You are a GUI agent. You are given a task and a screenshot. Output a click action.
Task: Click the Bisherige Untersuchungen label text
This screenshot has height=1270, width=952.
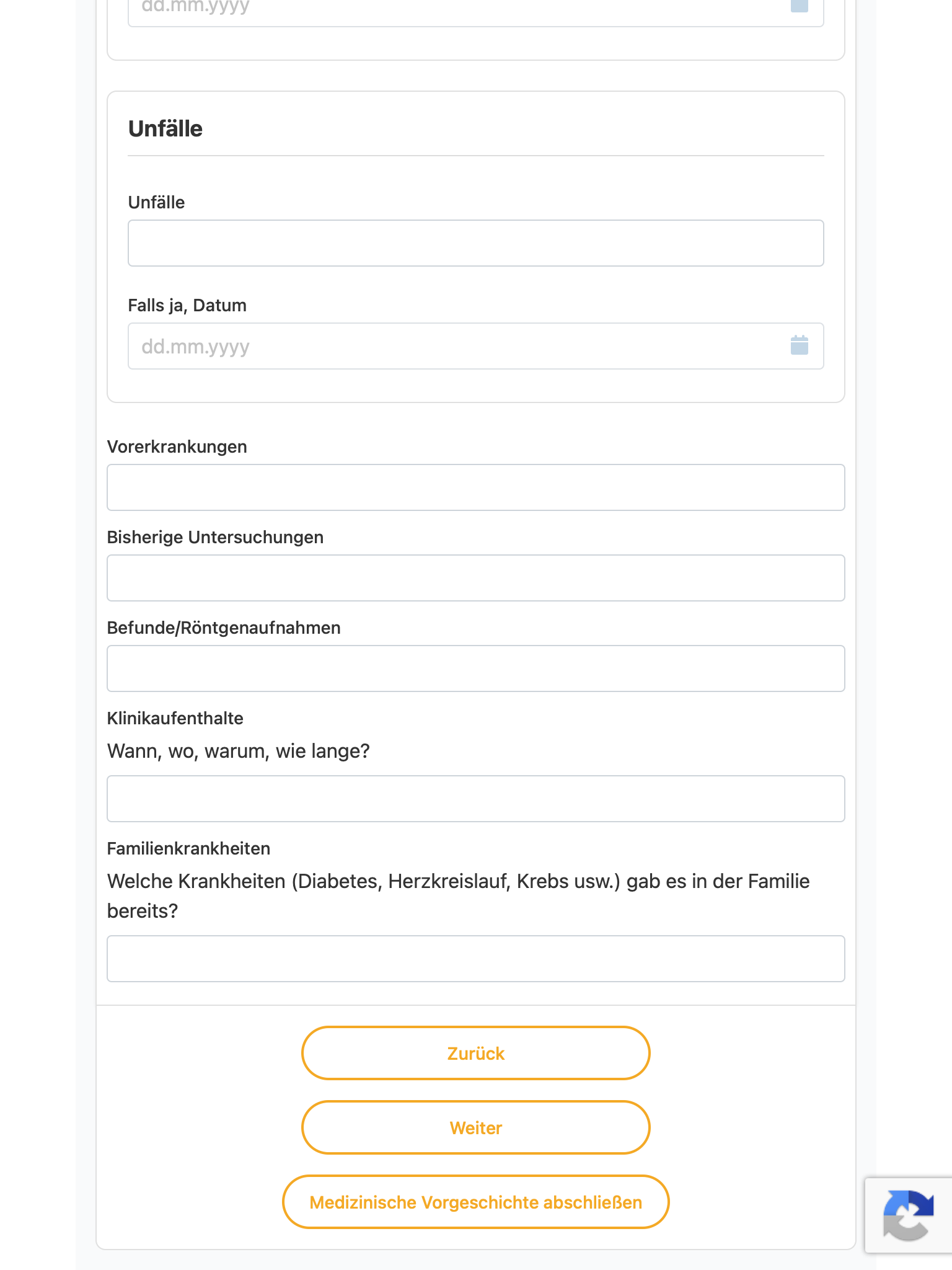pos(215,537)
